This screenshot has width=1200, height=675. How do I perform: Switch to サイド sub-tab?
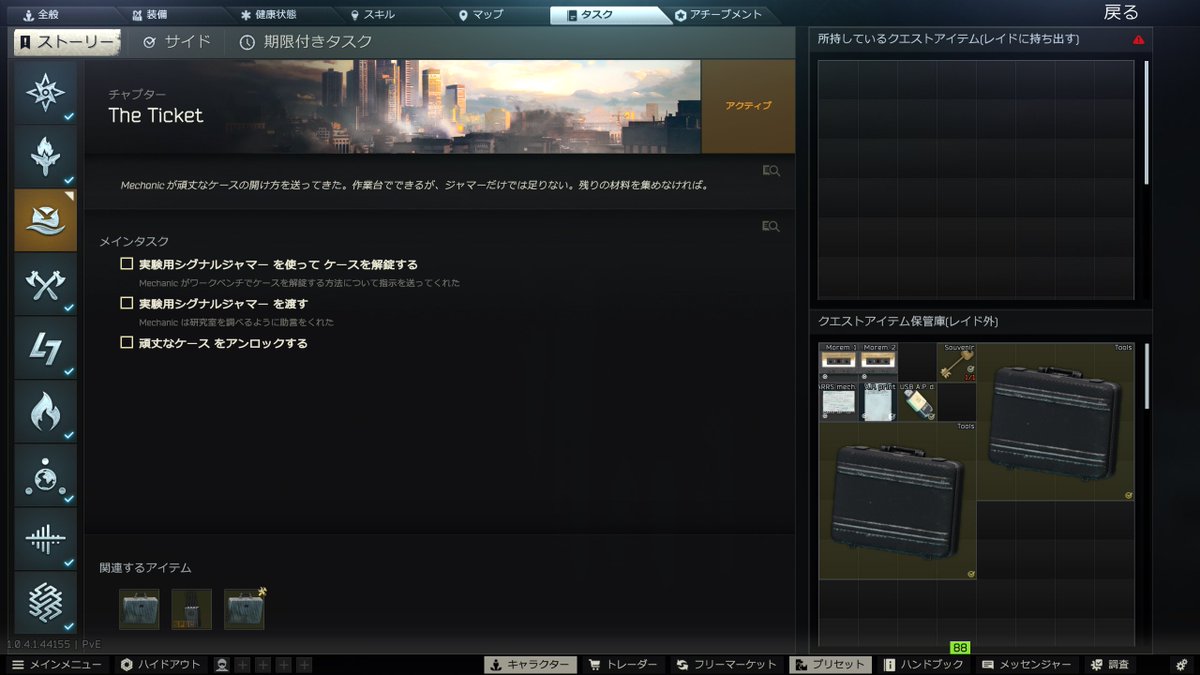click(177, 42)
